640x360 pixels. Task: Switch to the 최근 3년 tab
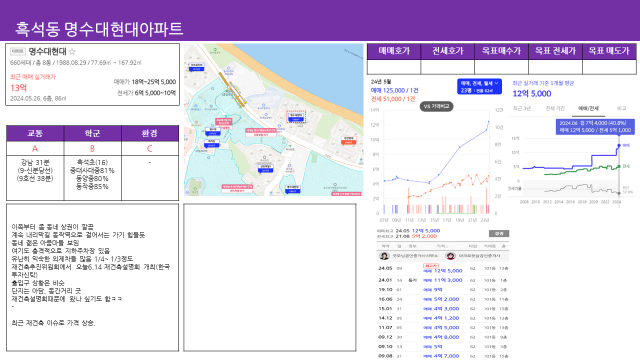pos(522,109)
